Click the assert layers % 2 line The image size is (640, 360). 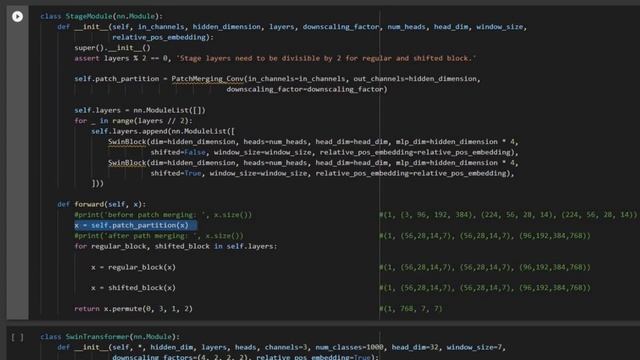[275, 58]
